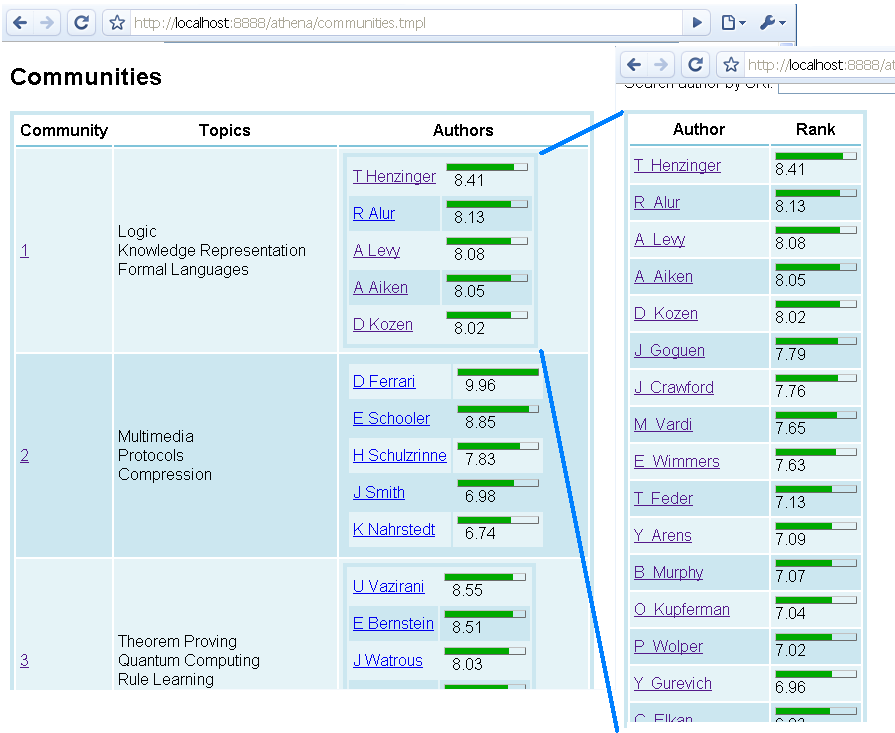Click the 7.04 rank value for O_Kupferman

pyautogui.click(x=790, y=613)
